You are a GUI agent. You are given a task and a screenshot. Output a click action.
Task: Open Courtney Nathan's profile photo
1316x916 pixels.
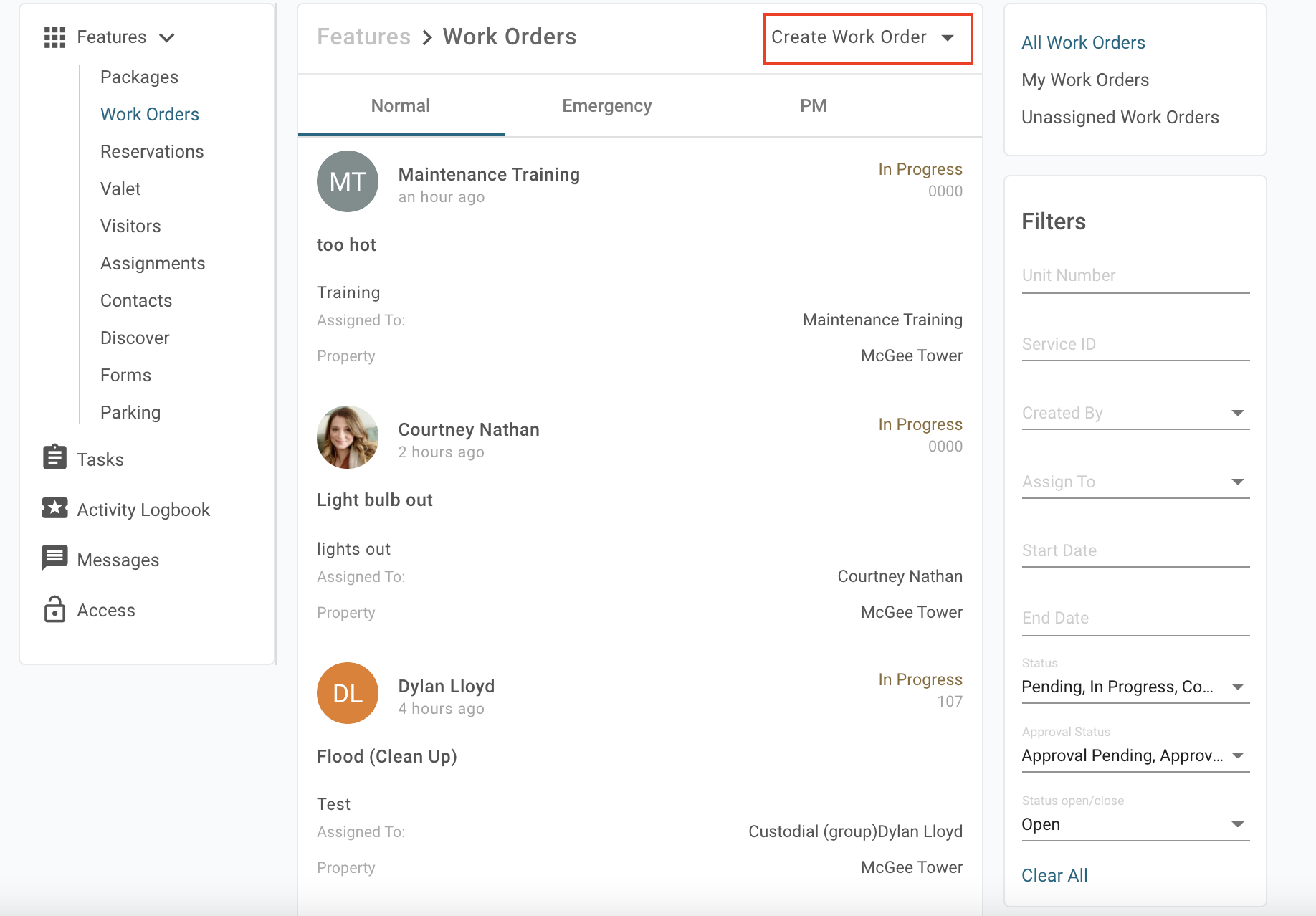(x=348, y=437)
